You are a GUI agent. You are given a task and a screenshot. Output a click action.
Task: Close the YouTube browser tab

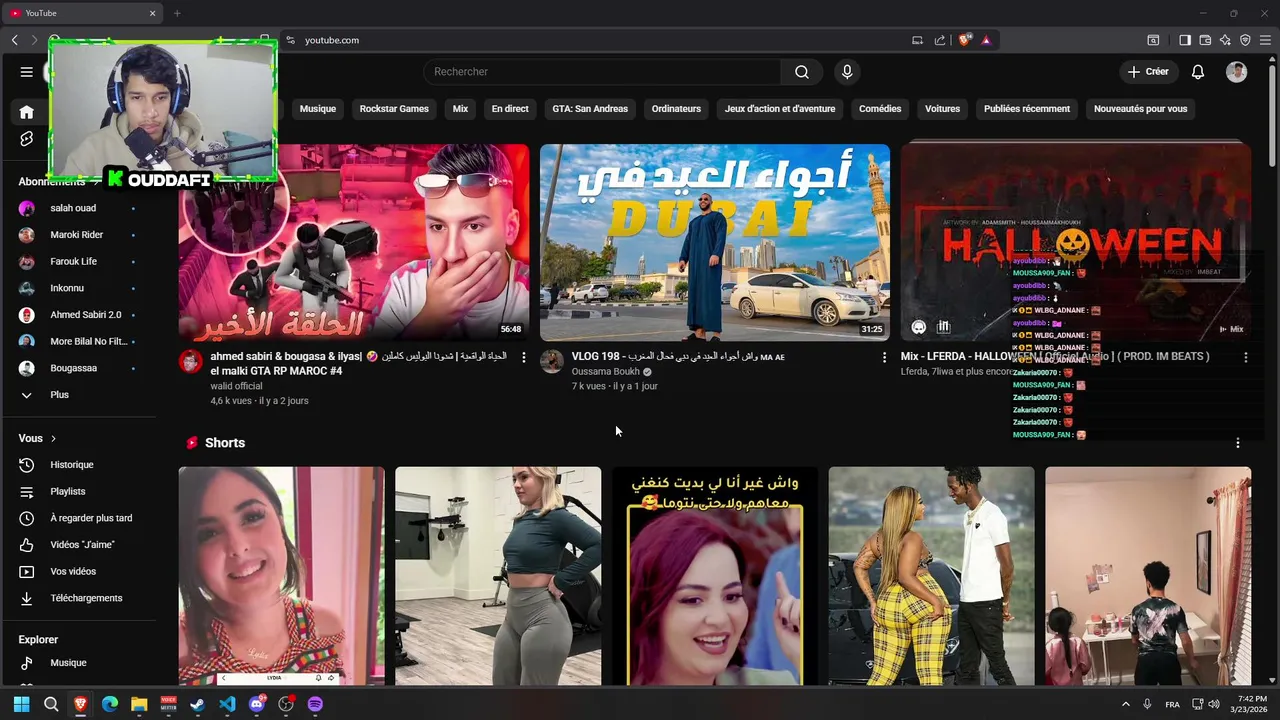click(x=153, y=13)
